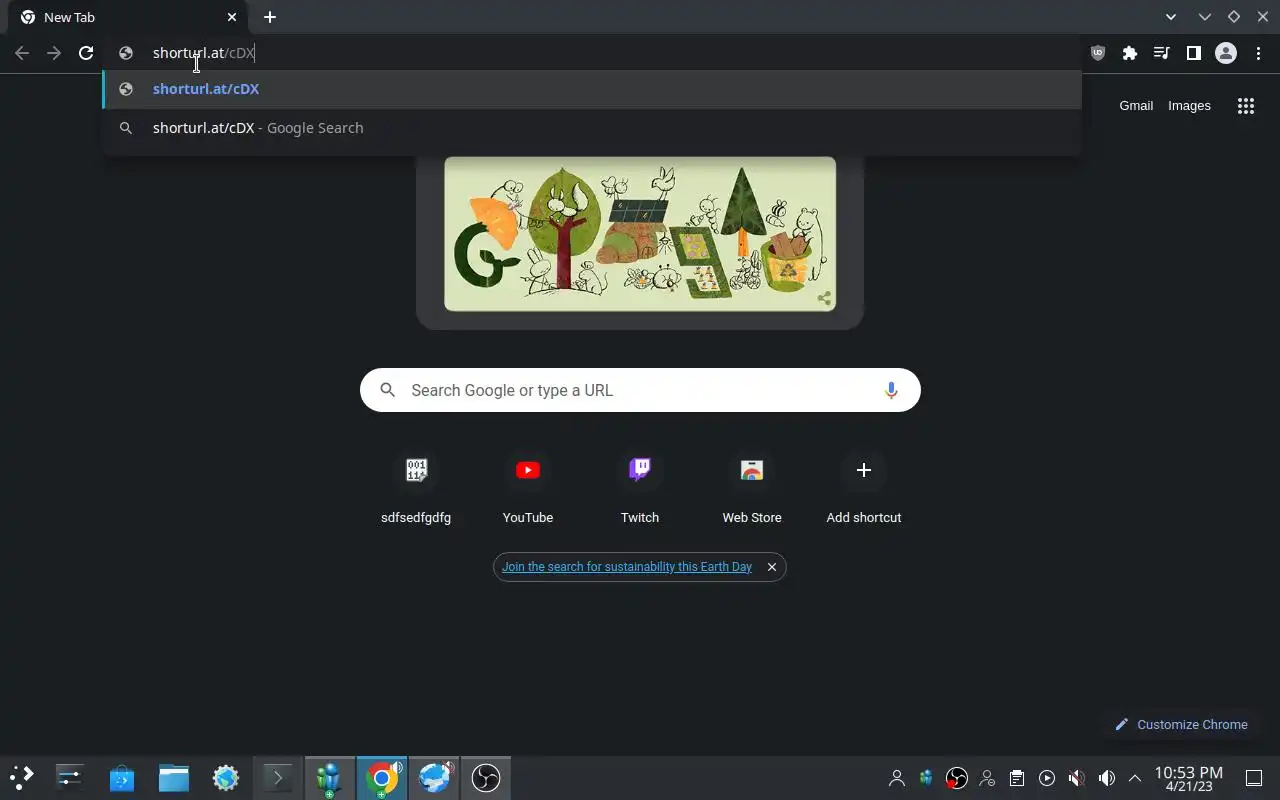Screen dimensions: 1280x800
Task: Go back using the back arrow
Action: (x=22, y=53)
